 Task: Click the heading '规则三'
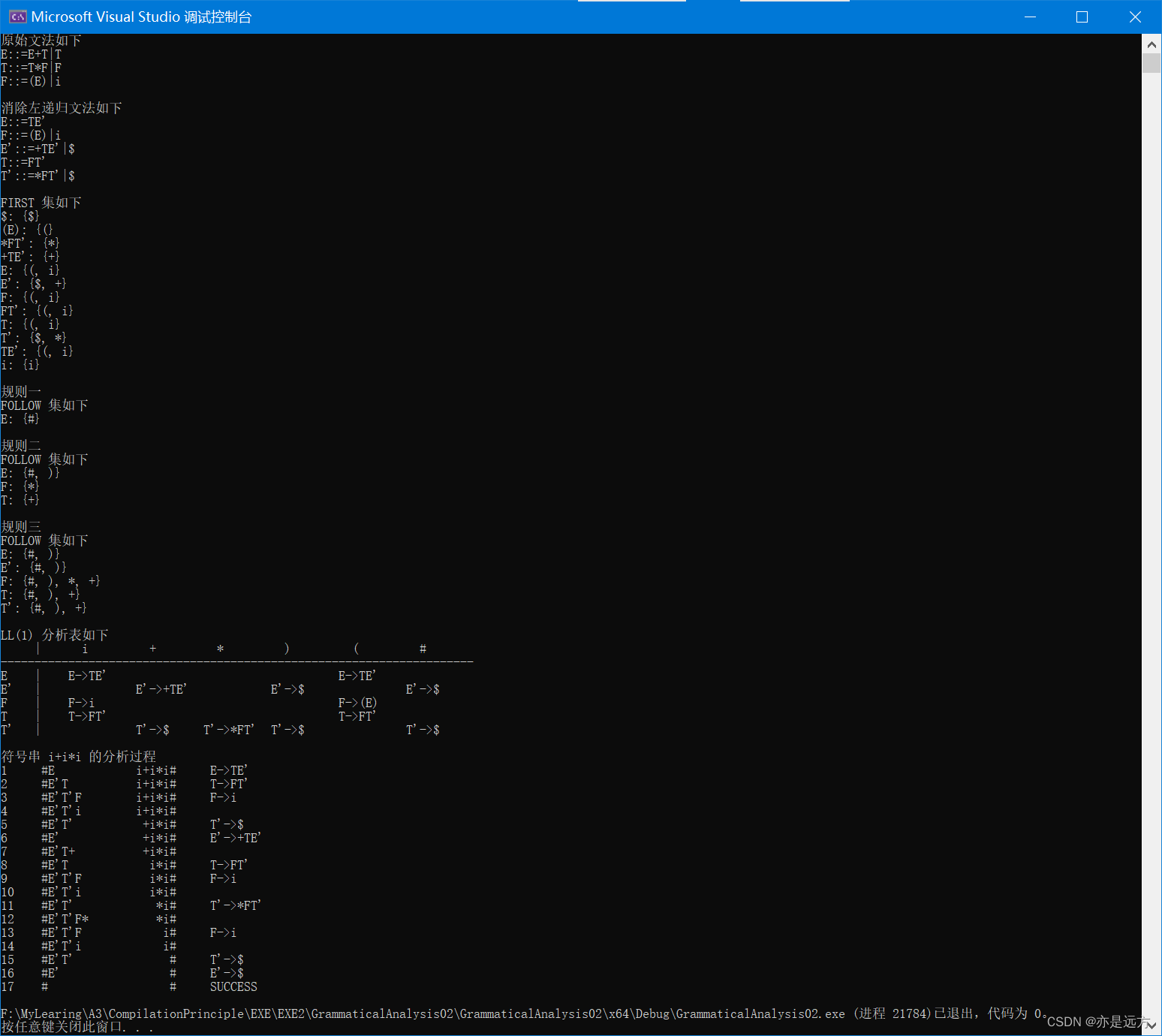click(x=21, y=527)
